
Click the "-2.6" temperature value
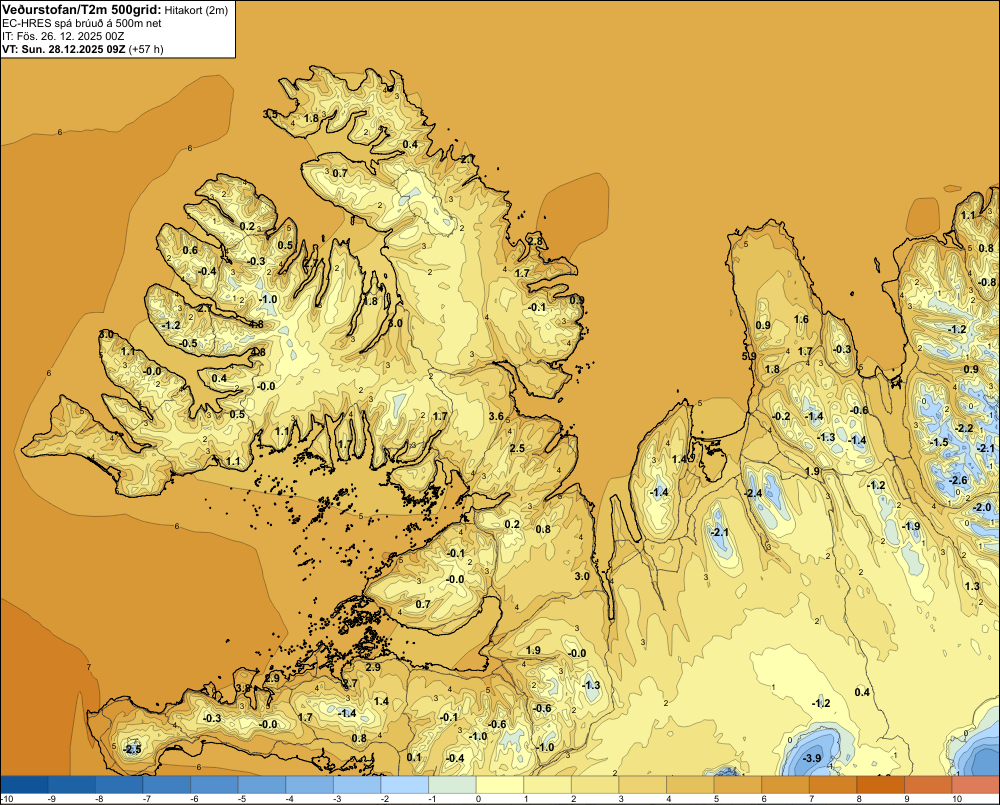pos(957,480)
